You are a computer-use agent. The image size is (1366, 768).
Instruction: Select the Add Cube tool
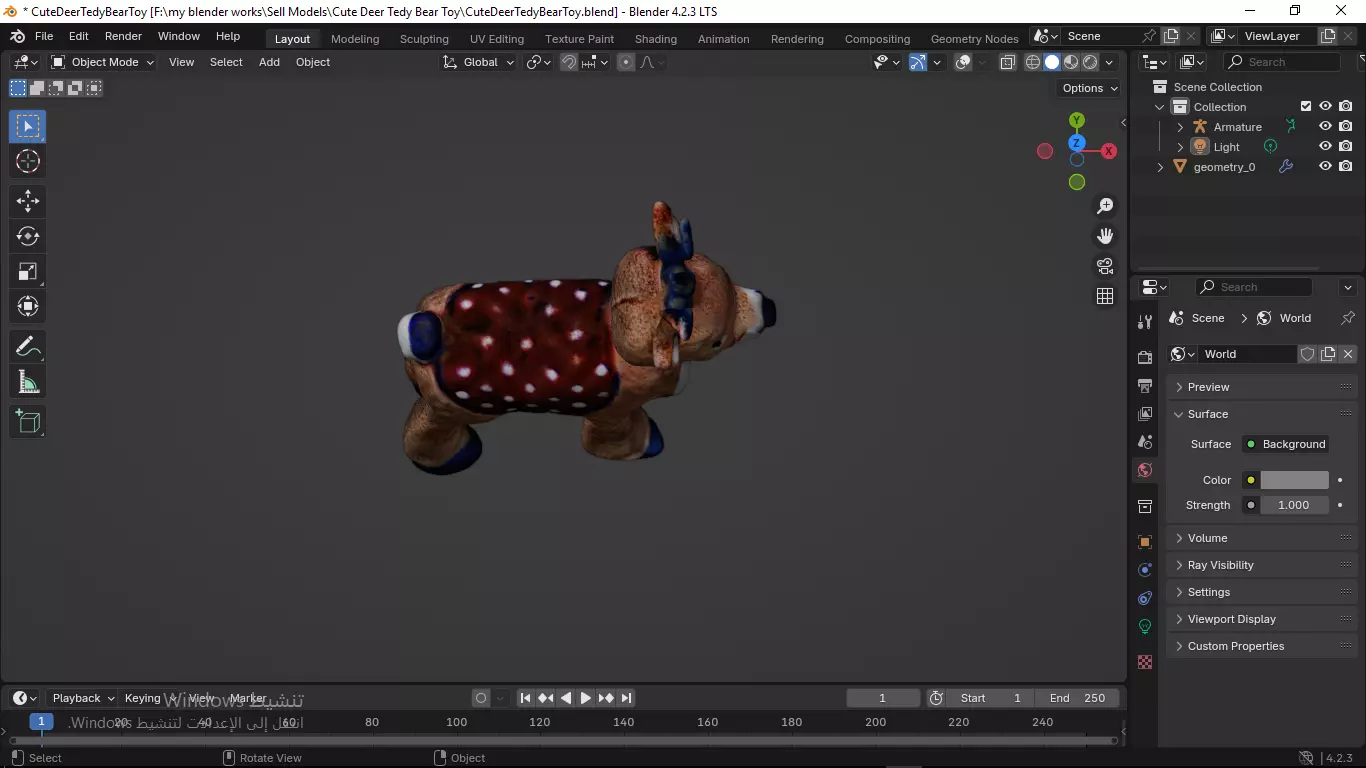click(x=28, y=422)
